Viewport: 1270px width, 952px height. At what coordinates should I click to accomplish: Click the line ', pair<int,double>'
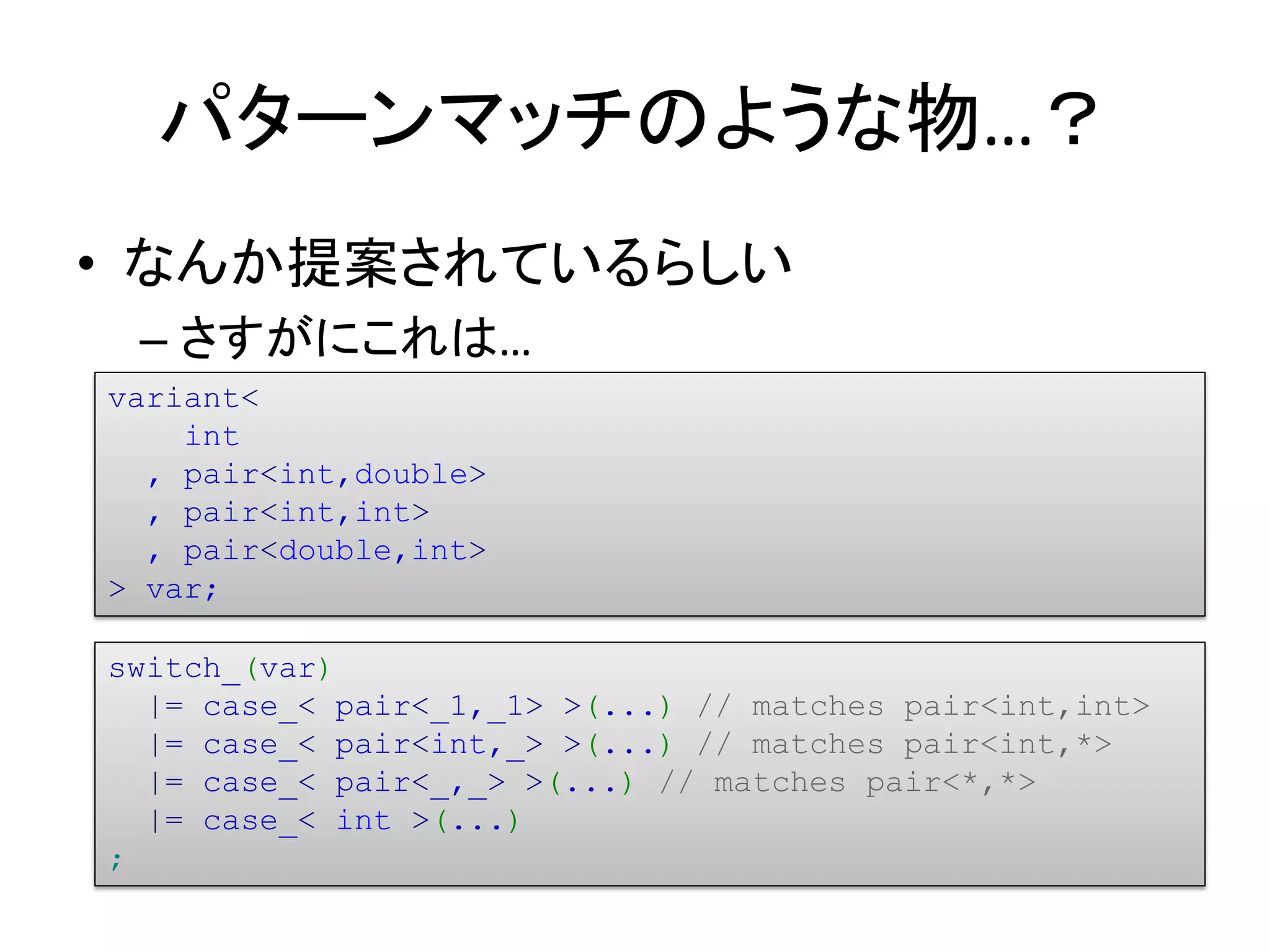317,475
